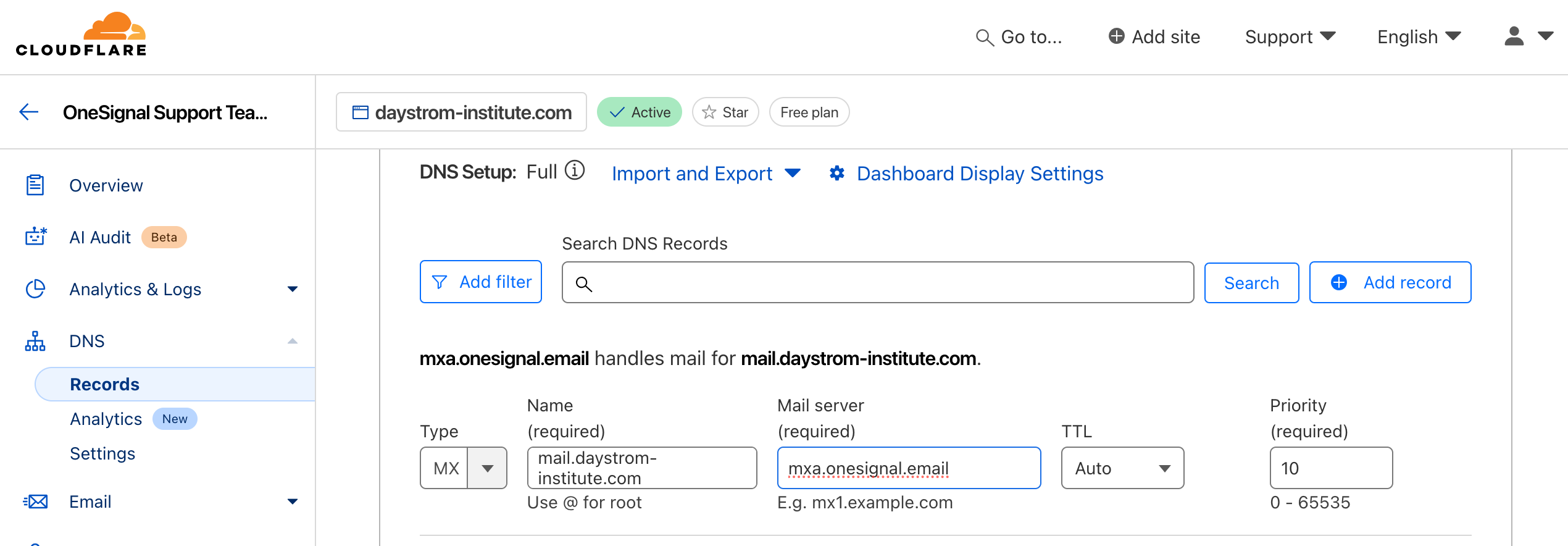Click the filter funnel icon
Screen dimensions: 1568x546
(x=440, y=282)
